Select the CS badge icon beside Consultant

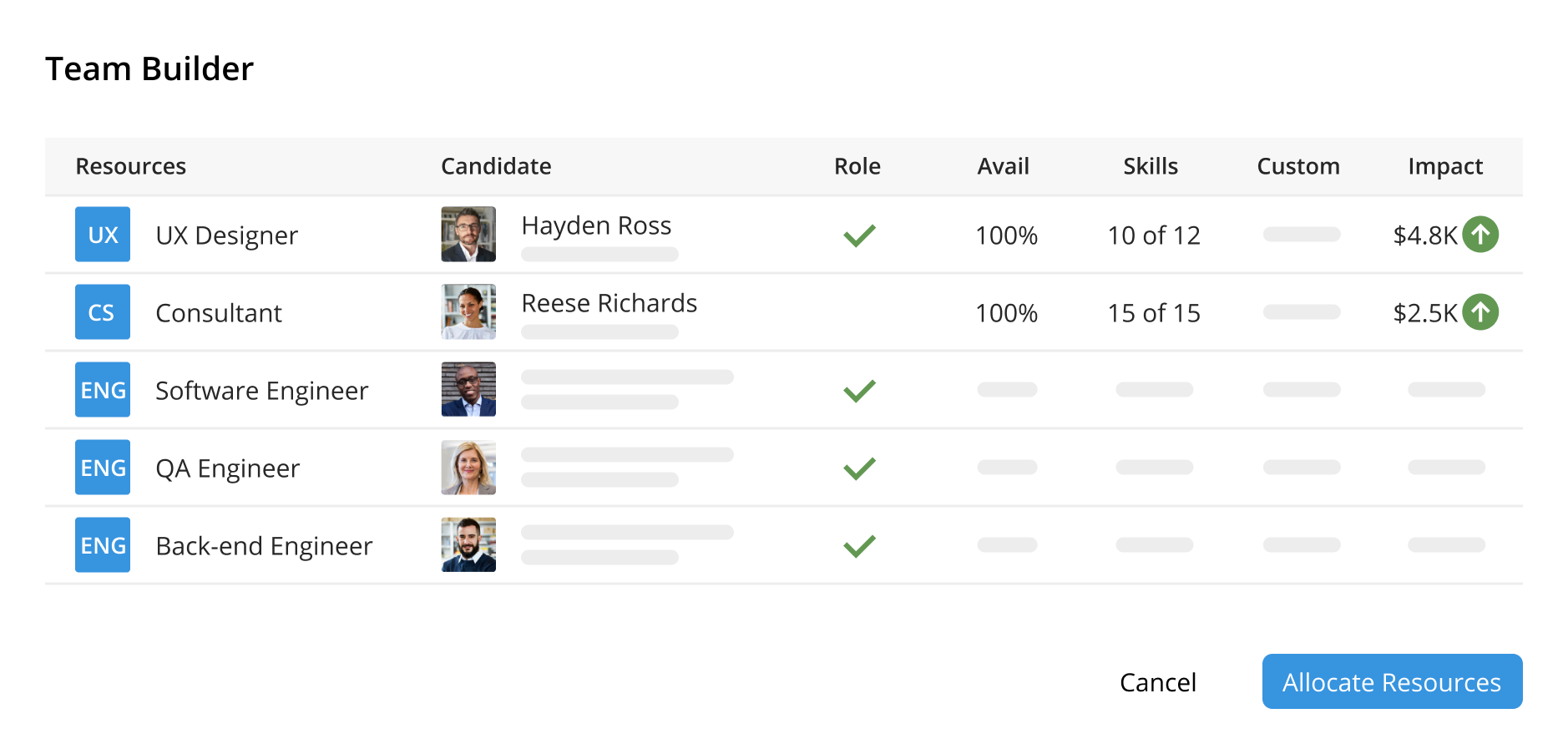click(102, 312)
